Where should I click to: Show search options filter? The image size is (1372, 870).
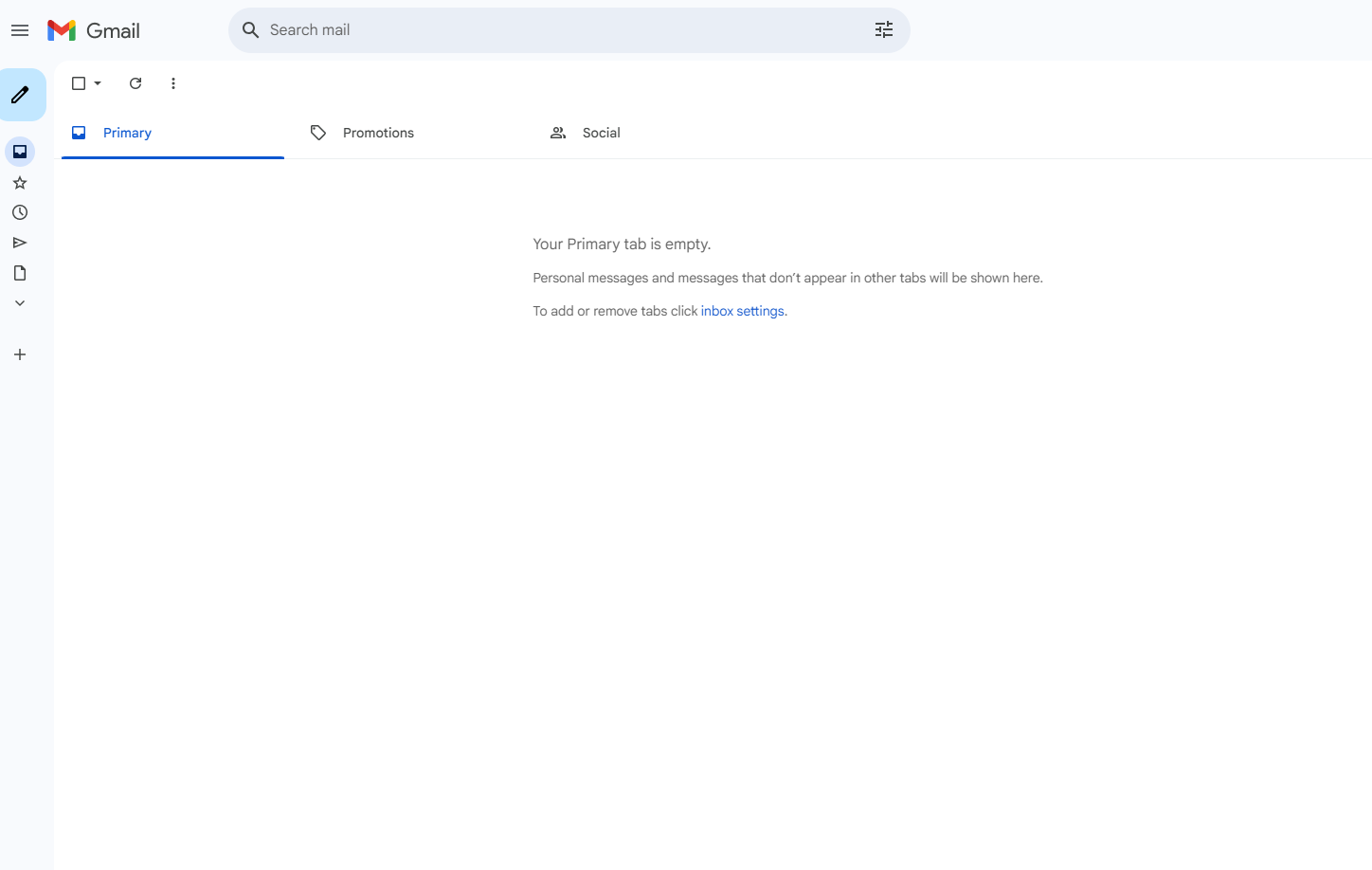coord(883,30)
